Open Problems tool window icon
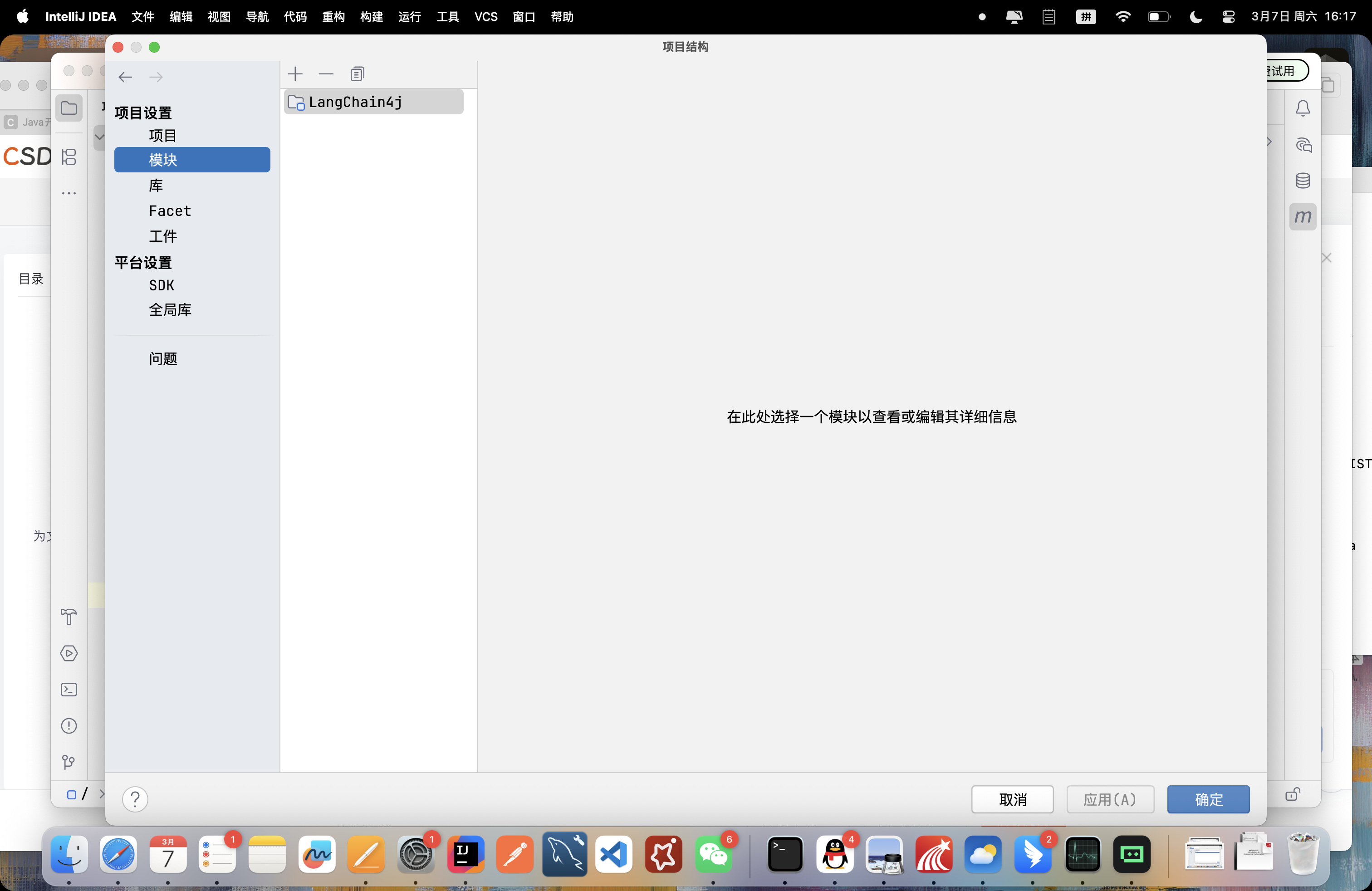Image resolution: width=1372 pixels, height=891 pixels. point(69,726)
